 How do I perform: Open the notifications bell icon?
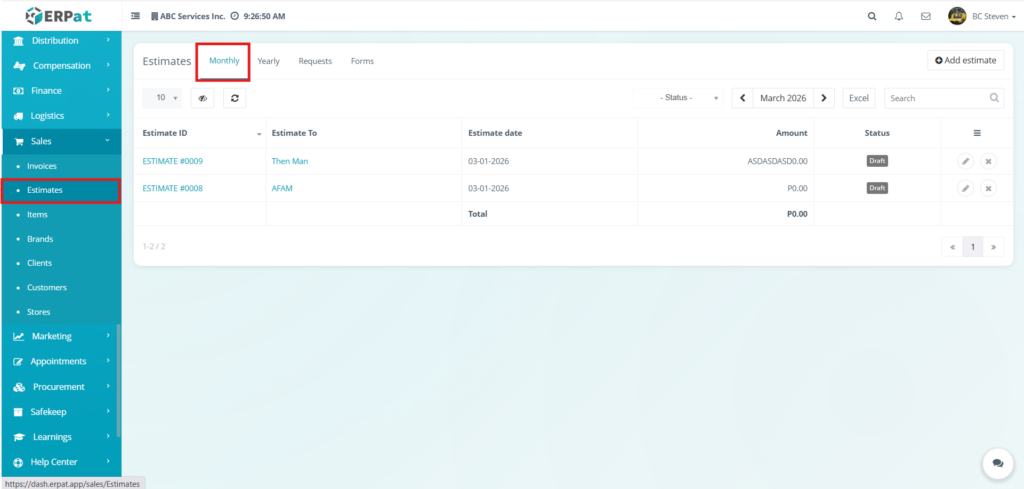pos(899,16)
